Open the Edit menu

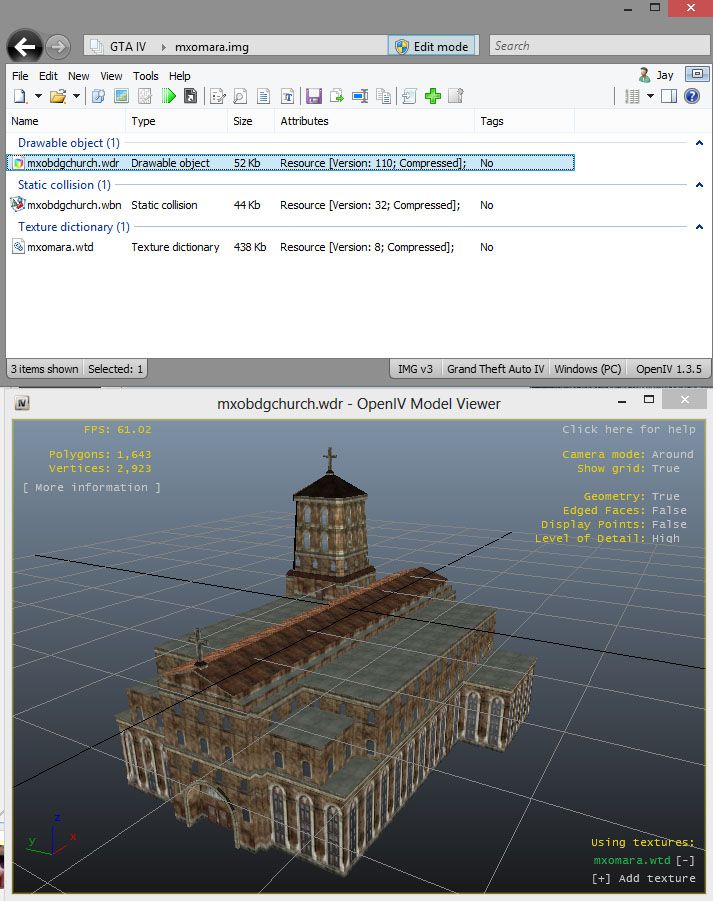(x=48, y=76)
